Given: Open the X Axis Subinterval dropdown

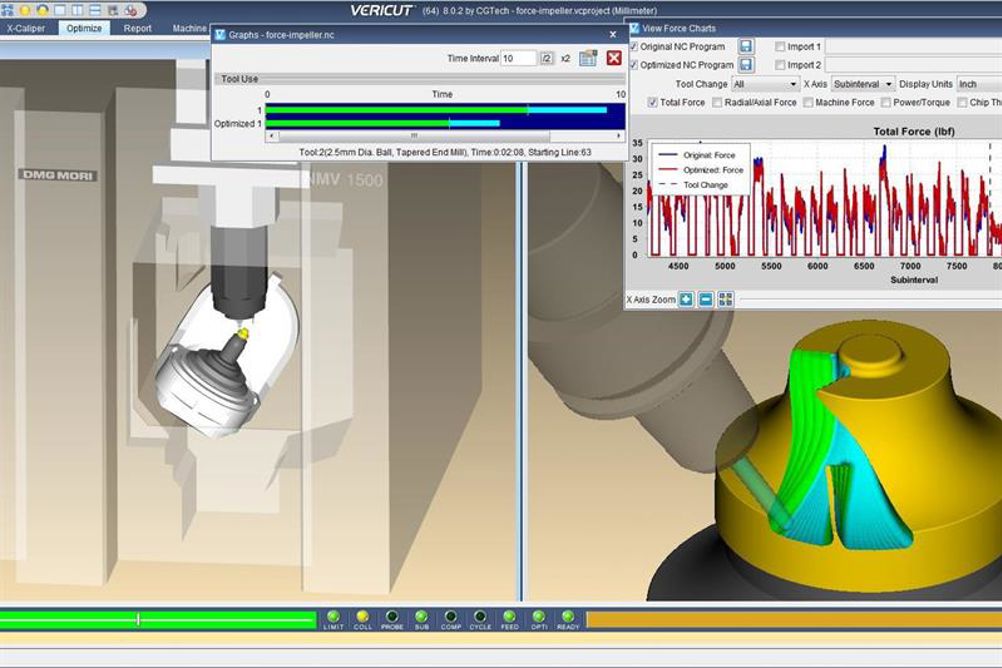Looking at the screenshot, I should point(863,84).
